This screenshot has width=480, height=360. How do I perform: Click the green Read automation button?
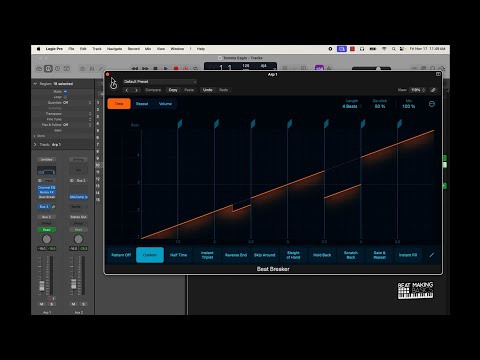click(46, 230)
